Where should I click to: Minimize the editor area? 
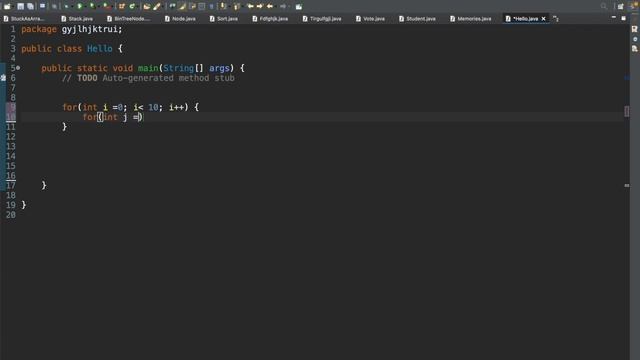tap(613, 18)
